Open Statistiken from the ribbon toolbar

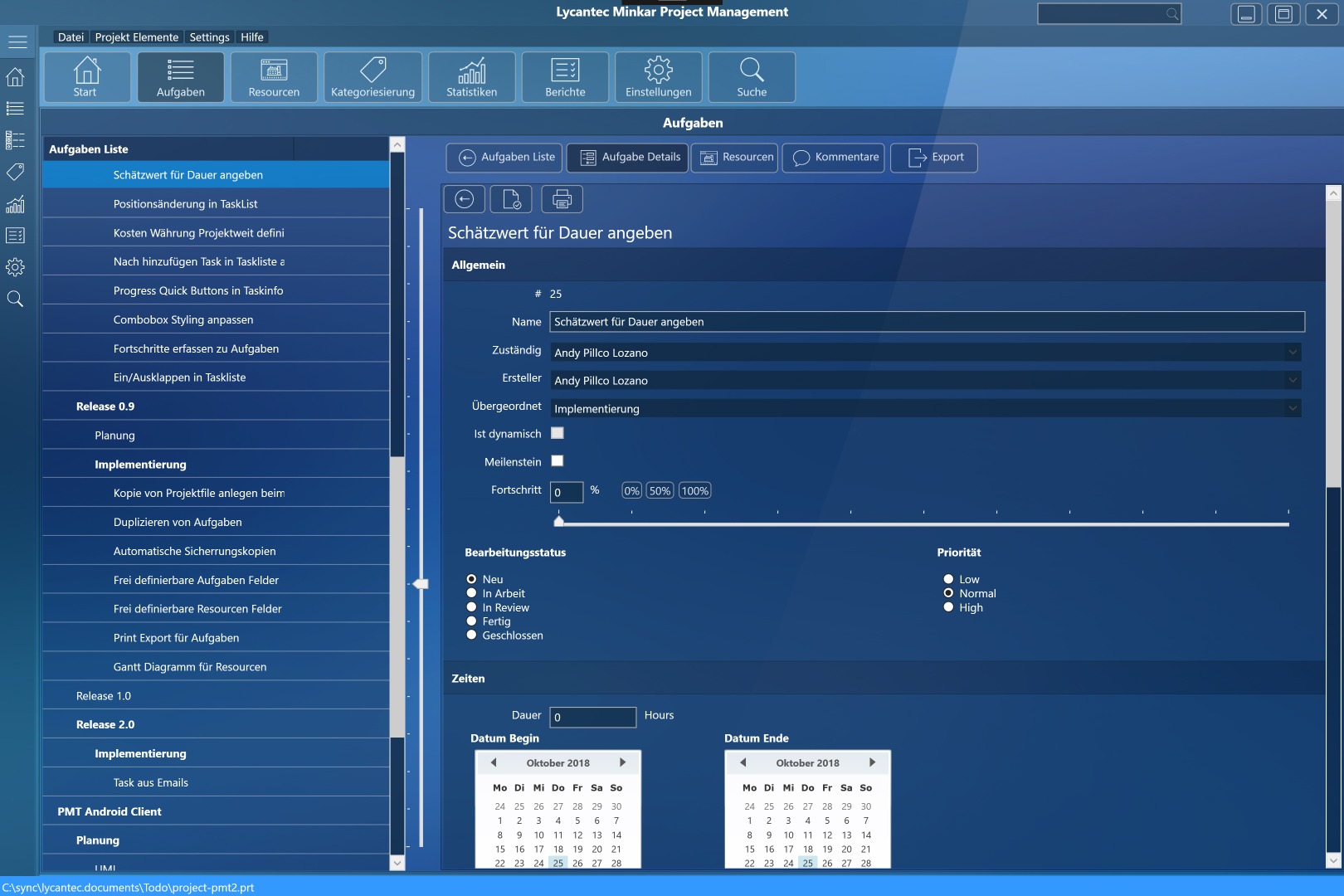click(x=471, y=77)
